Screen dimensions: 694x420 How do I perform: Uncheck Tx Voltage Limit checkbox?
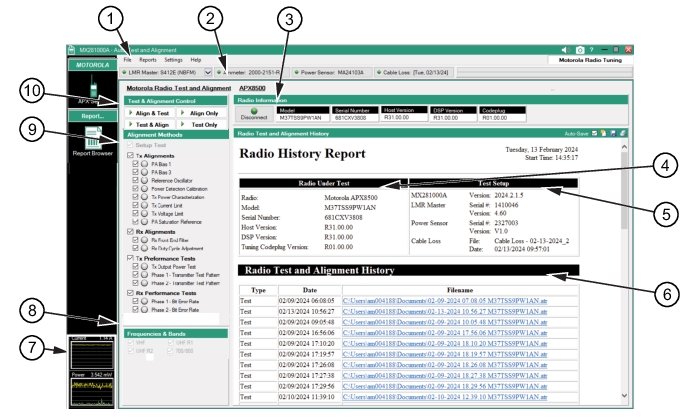click(135, 213)
